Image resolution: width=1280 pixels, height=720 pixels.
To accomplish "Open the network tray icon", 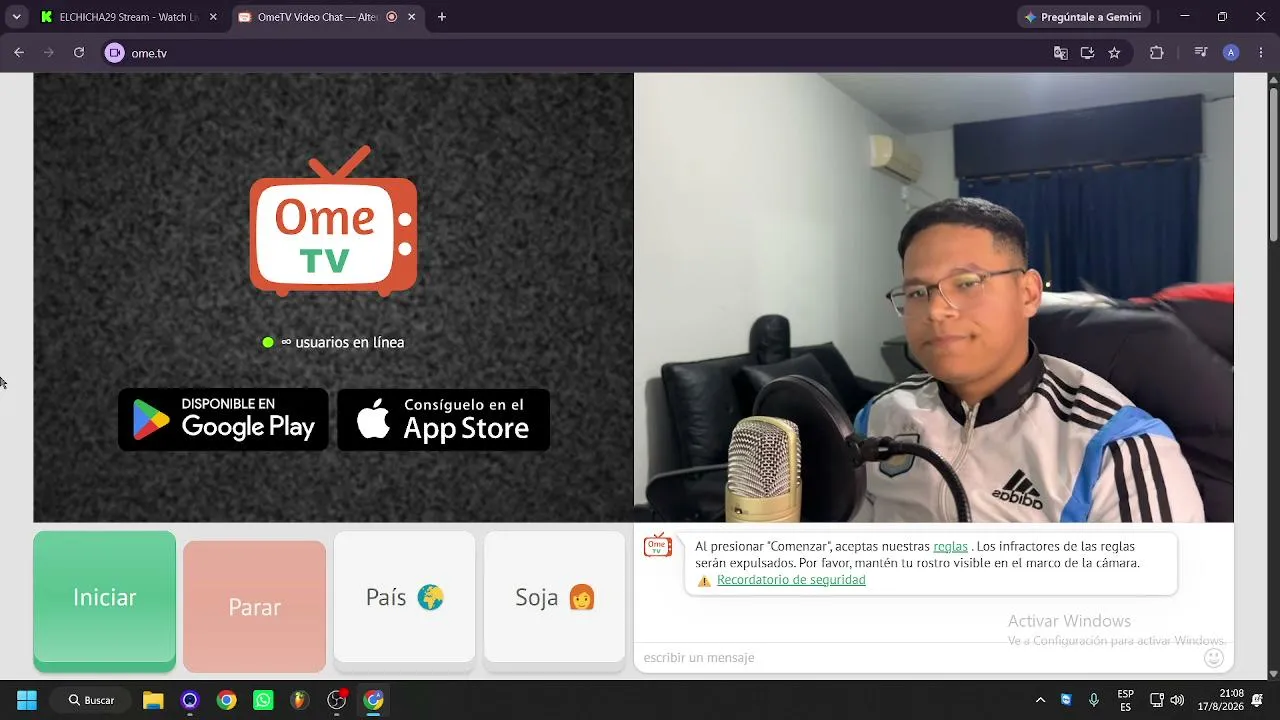I will click(x=1157, y=700).
